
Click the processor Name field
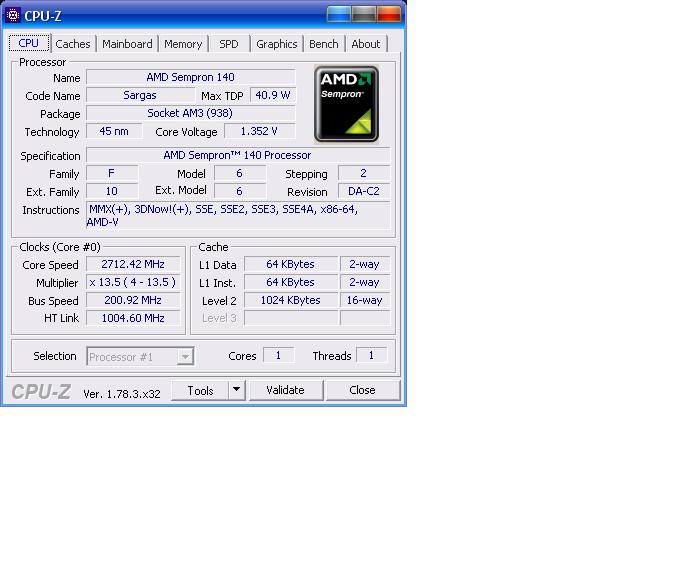(190, 77)
